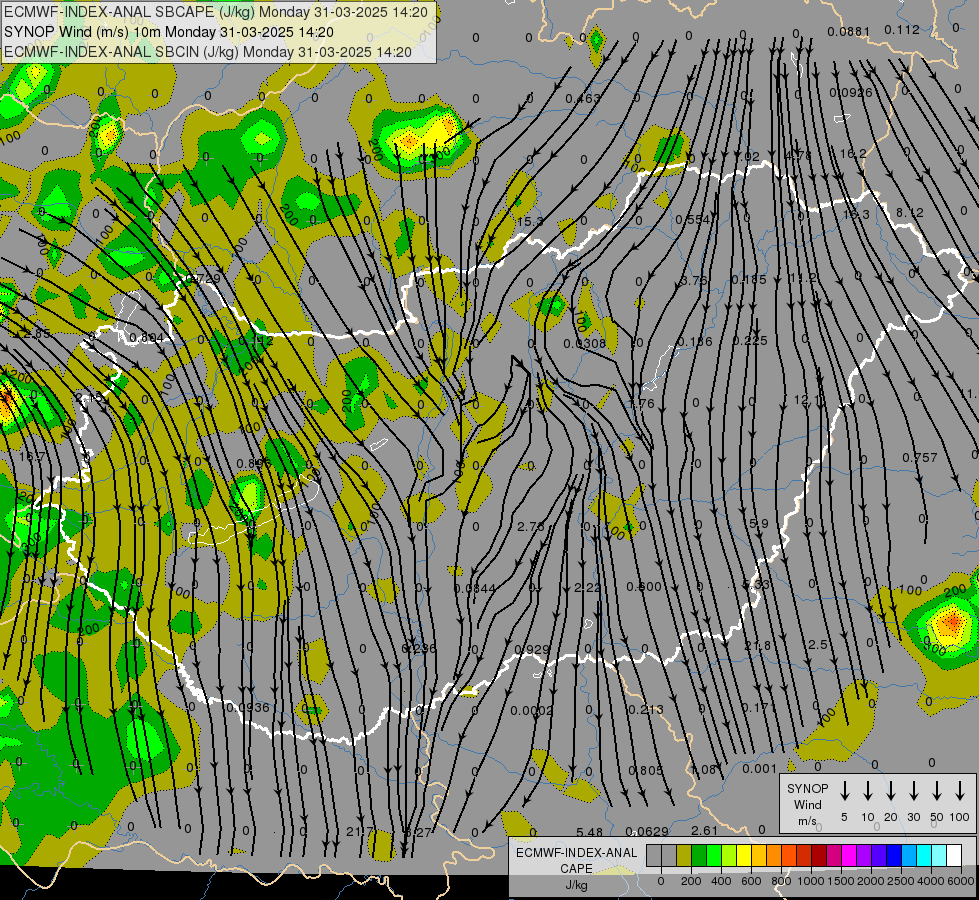Click the 21.8 value on the map

(x=757, y=645)
